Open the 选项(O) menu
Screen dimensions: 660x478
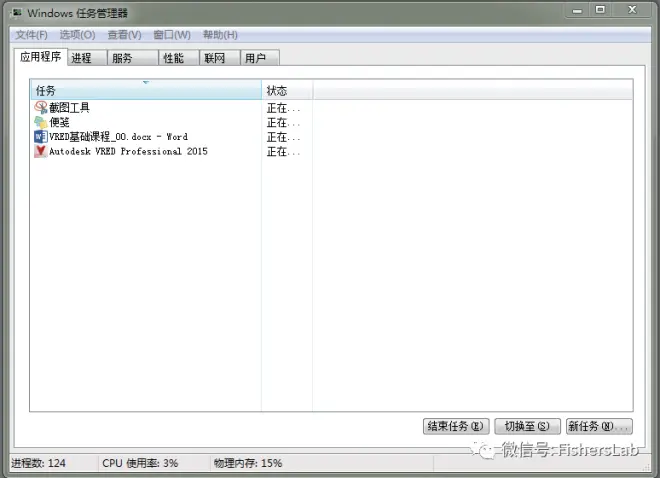tap(77, 35)
